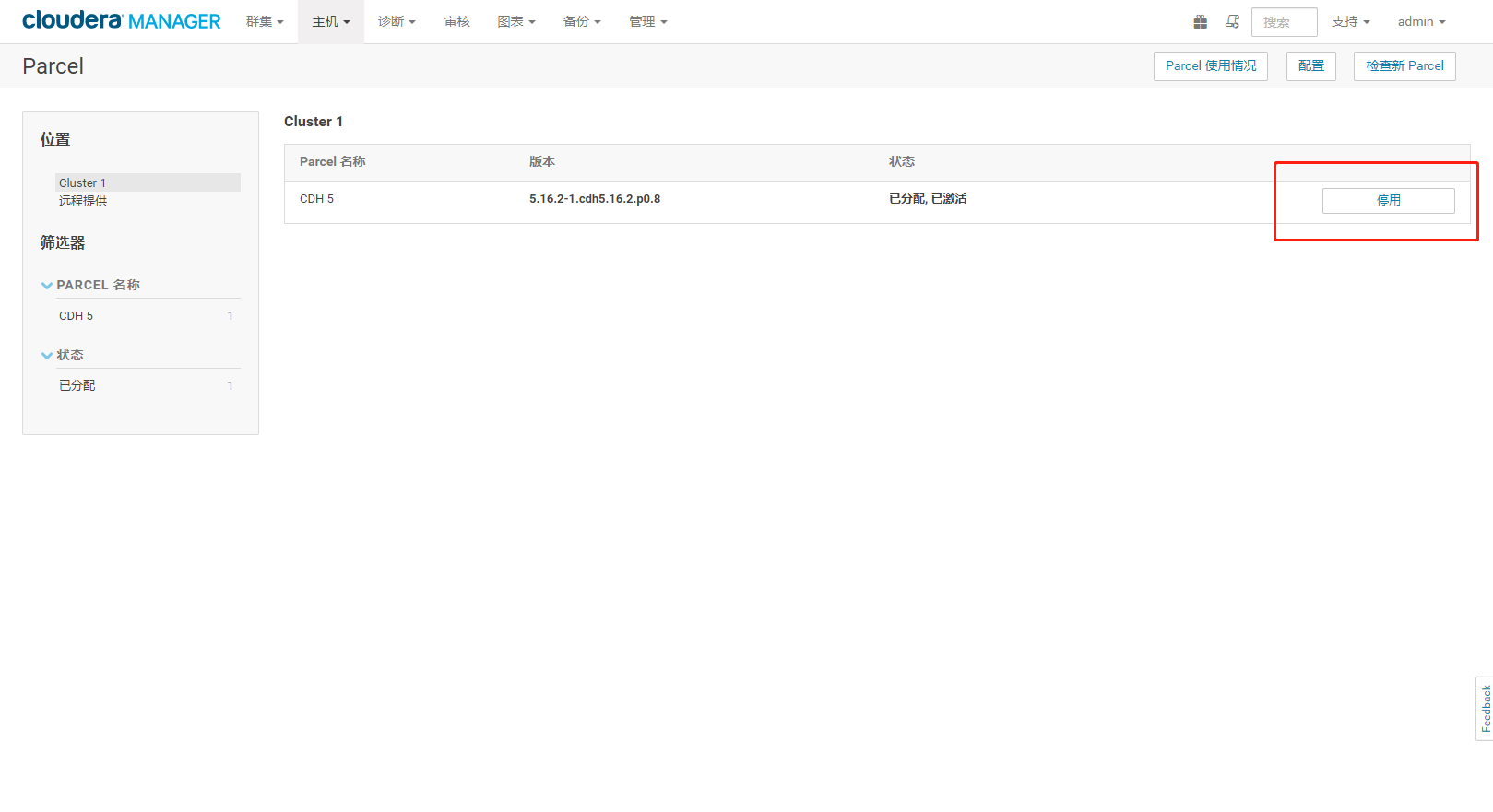Click the 版本 column header
Screen dimensions: 1493x812
(542, 162)
